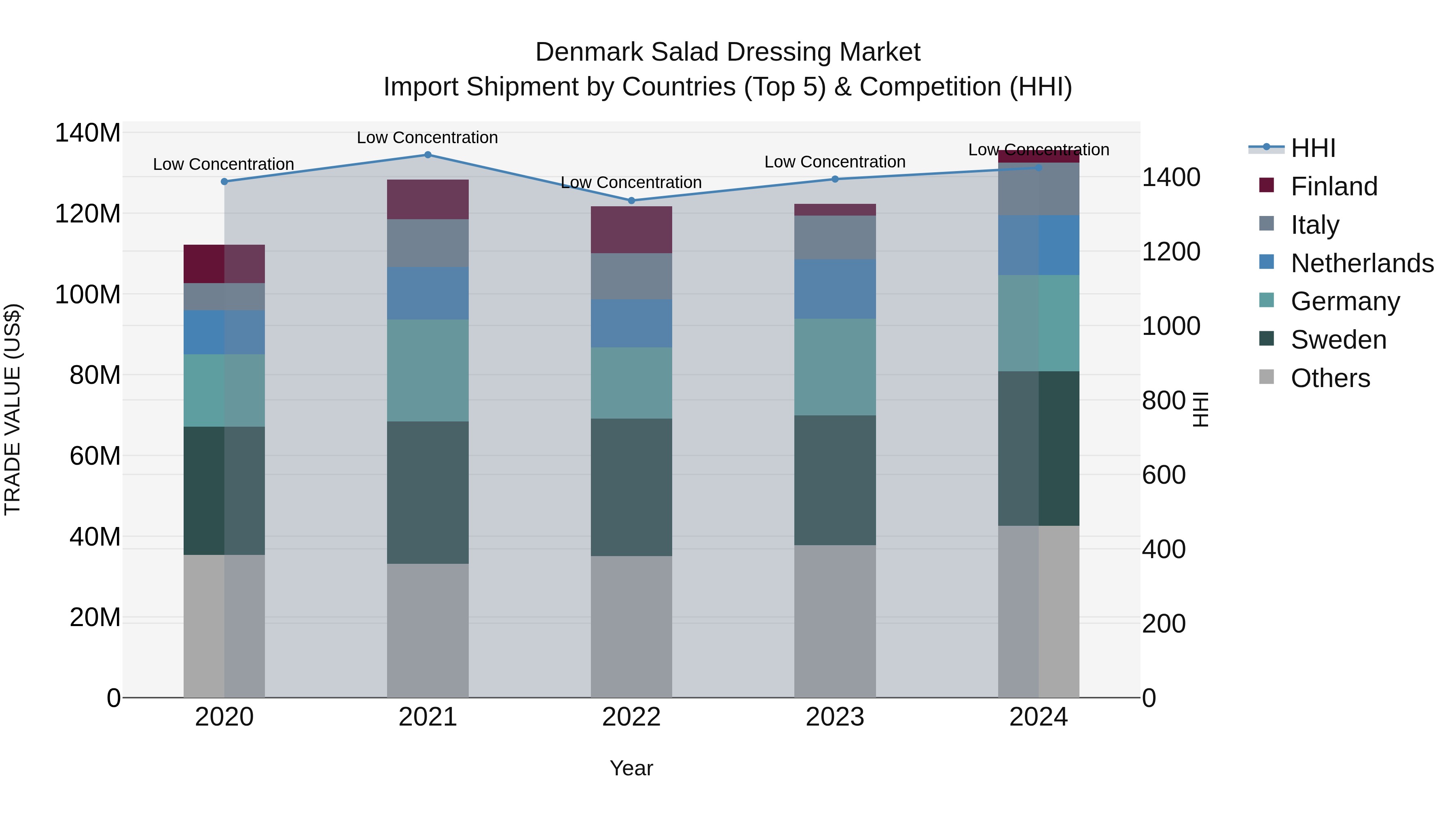
Task: Click the 2024 HHI data point marker
Action: 1038,168
